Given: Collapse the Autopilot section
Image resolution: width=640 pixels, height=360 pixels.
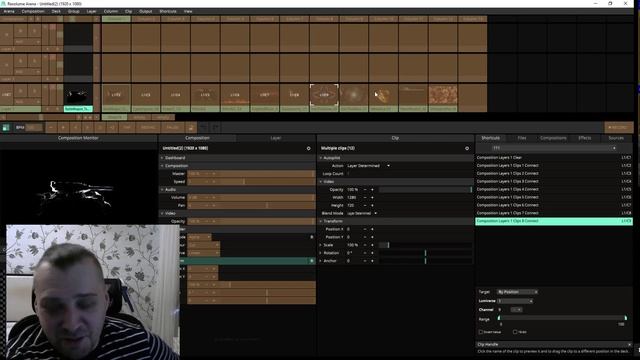Looking at the screenshot, I should 321,158.
